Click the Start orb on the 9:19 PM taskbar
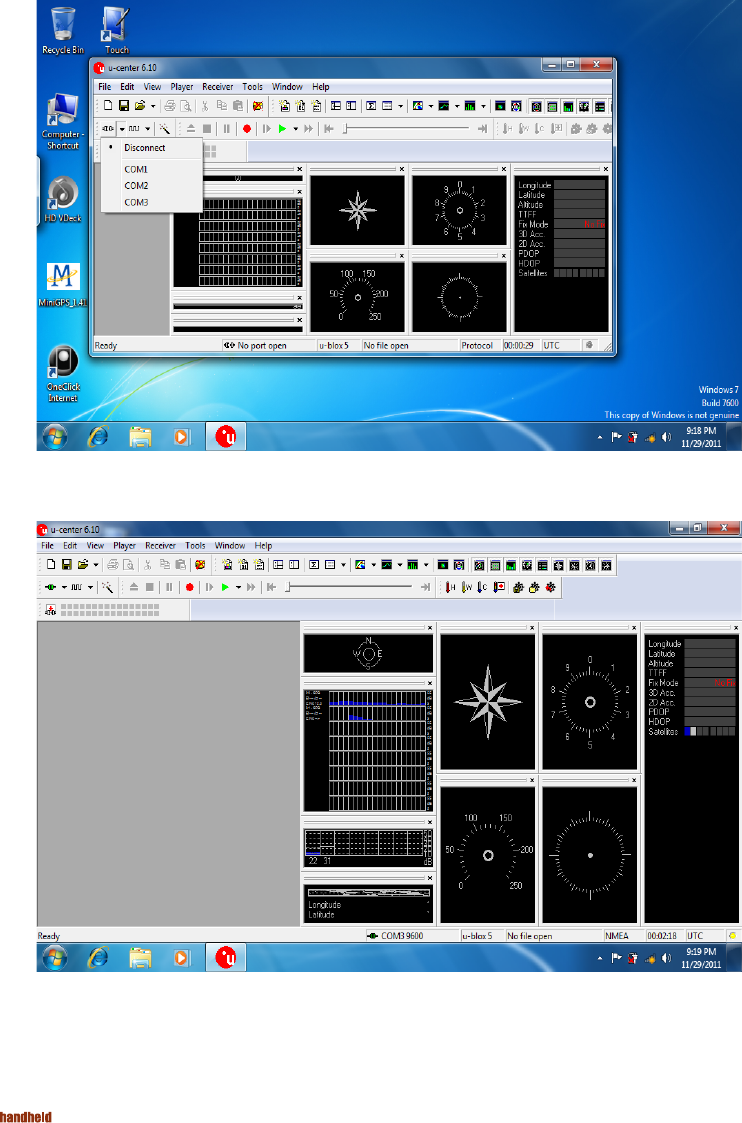 tap(54, 958)
